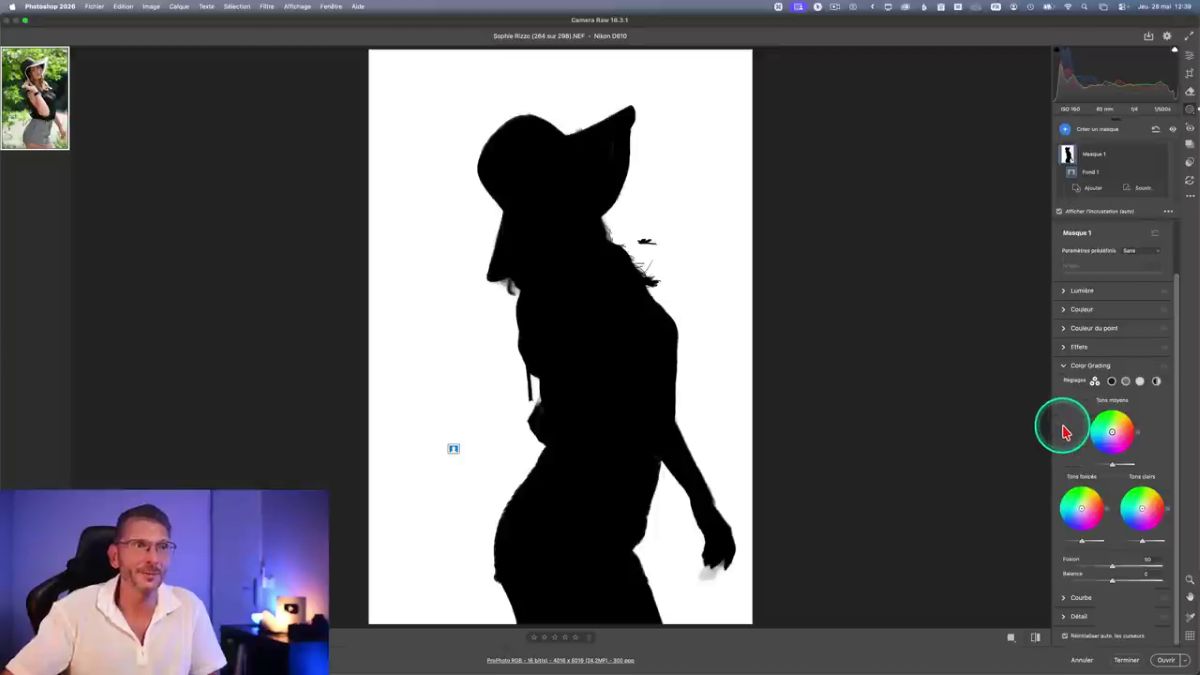Screen dimensions: 1200x675
Task: Open the Snapshots panel icon
Action: point(1189,144)
